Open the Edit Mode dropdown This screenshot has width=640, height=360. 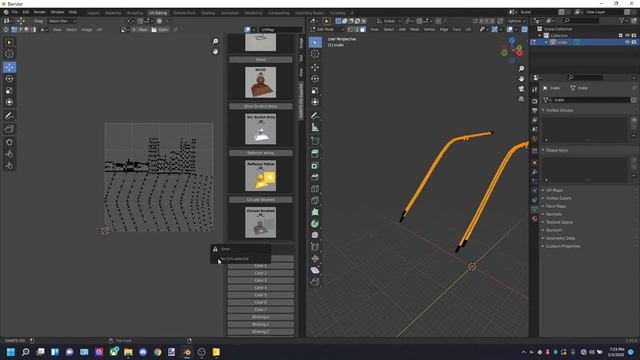click(x=328, y=29)
